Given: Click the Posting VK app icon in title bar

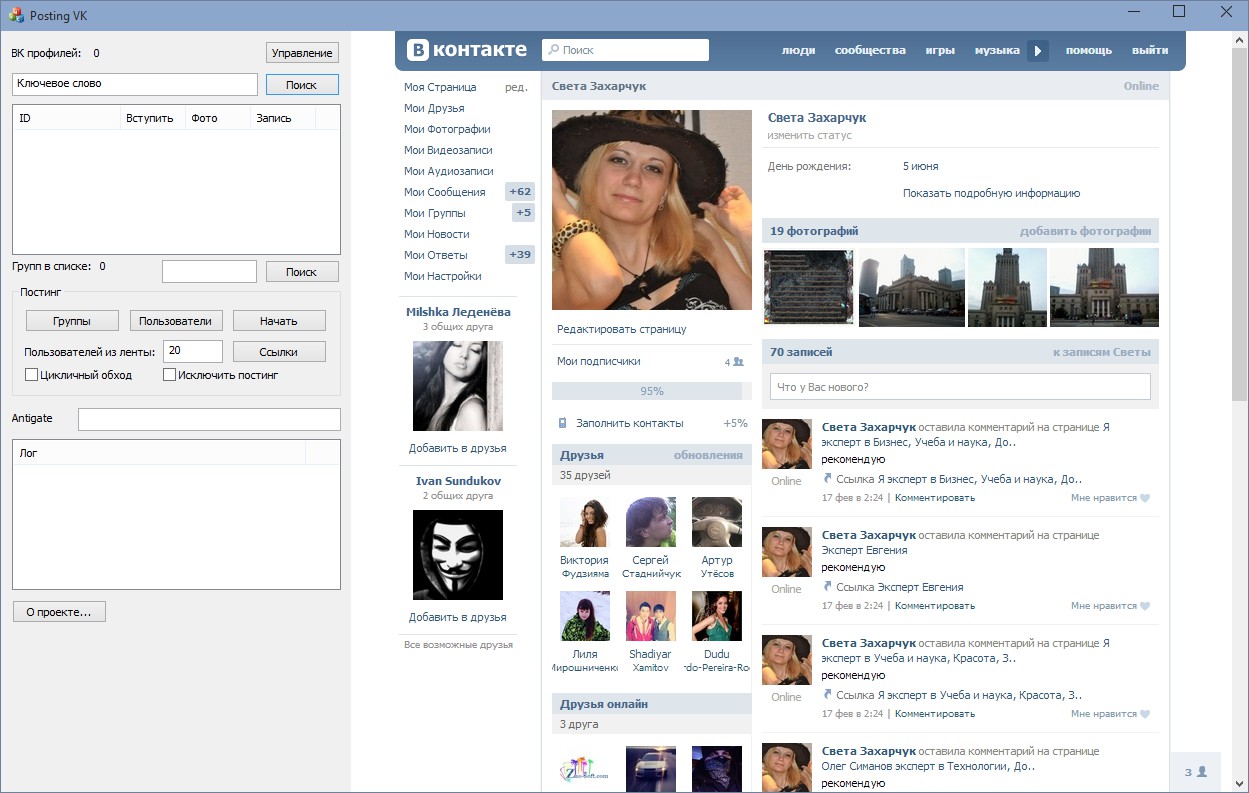Looking at the screenshot, I should click(x=16, y=15).
